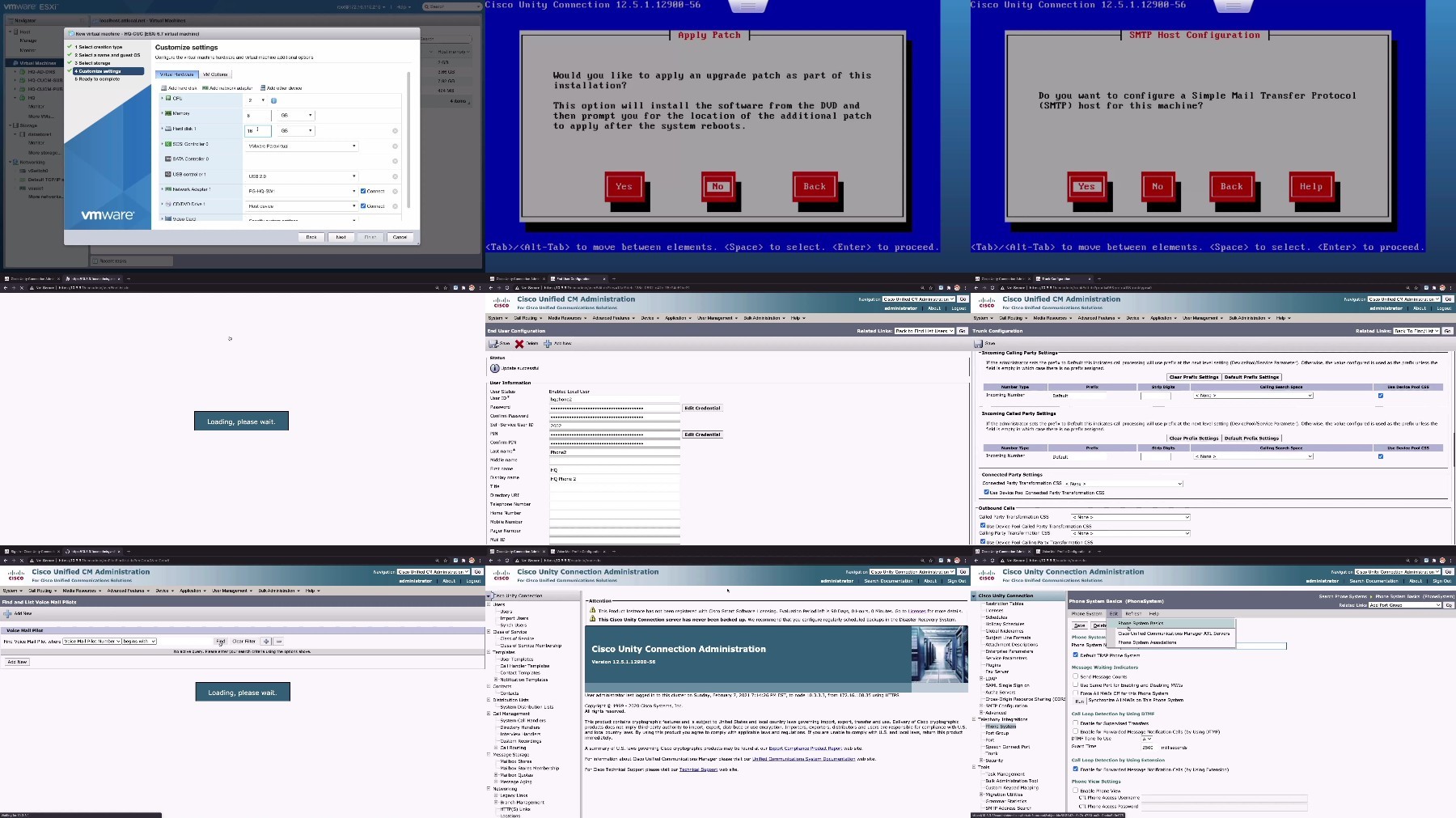Click Last name field containing Phone2
1456x818 pixels.
tap(615, 452)
